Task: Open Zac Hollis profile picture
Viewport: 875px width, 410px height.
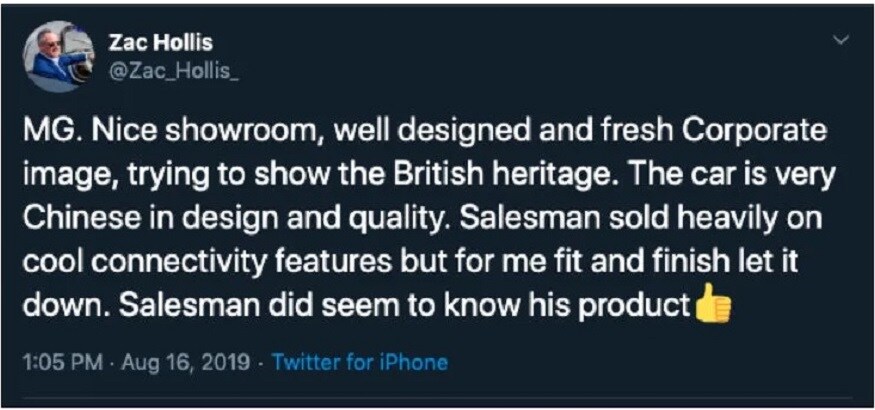Action: point(58,57)
